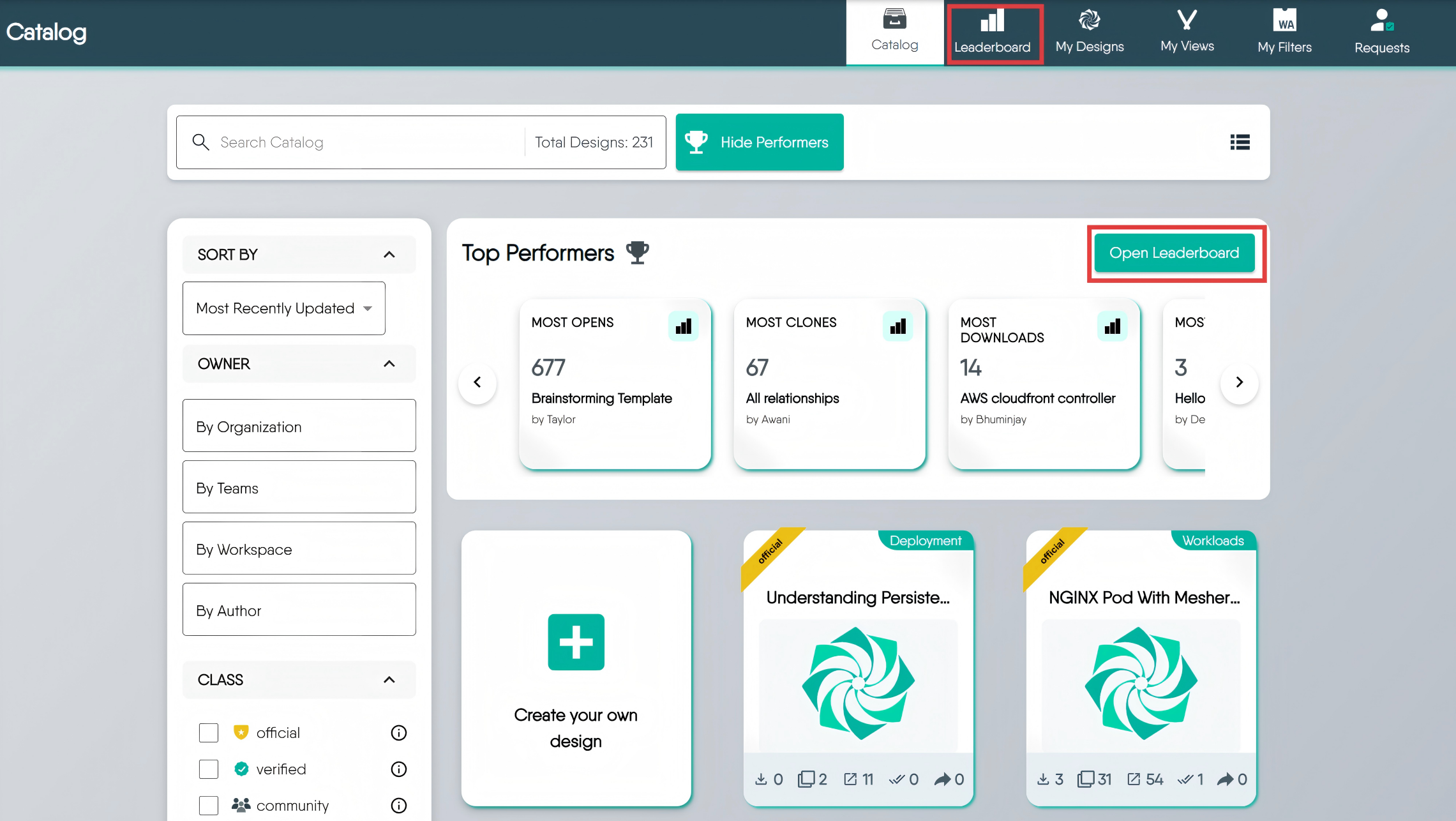This screenshot has height=821, width=1456.
Task: Click the Hide Performers button
Action: click(x=760, y=142)
